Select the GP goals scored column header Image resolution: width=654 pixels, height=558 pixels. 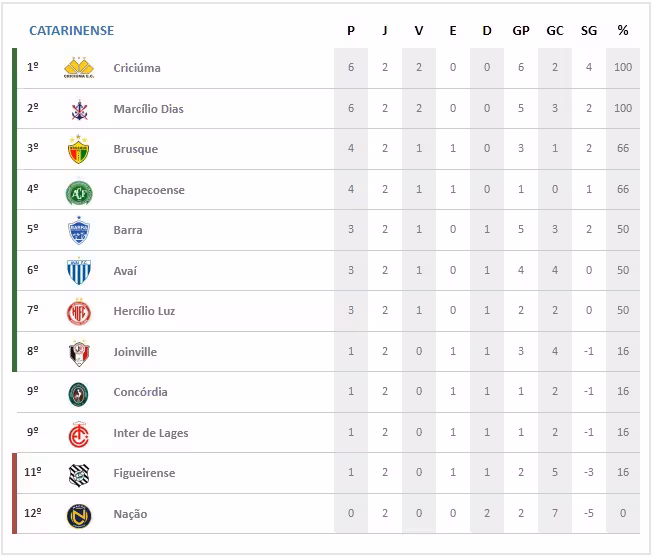coord(521,30)
